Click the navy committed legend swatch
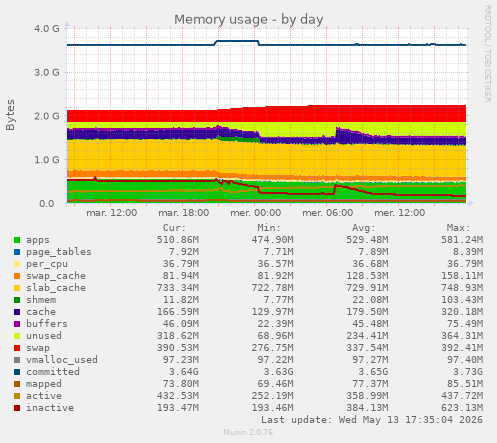This screenshot has width=497, height=443. tap(17, 372)
